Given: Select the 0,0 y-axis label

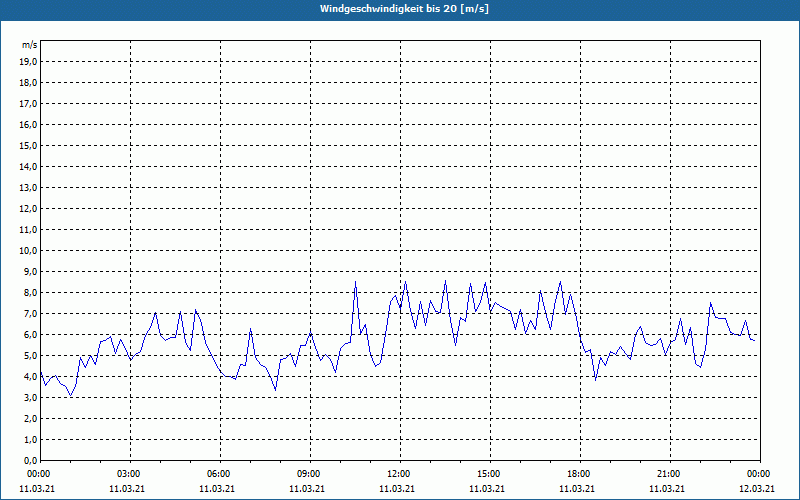Looking at the screenshot, I should click(x=31, y=461).
